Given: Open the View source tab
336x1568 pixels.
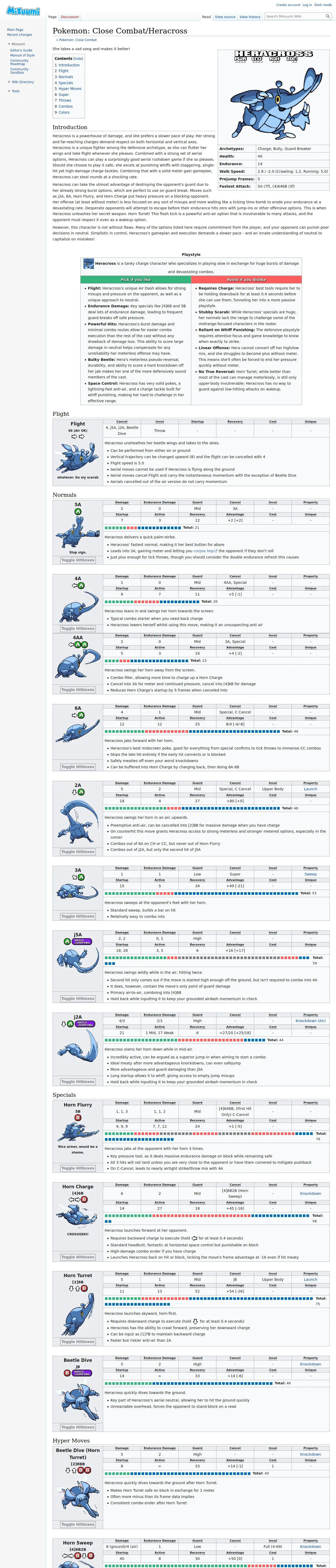Looking at the screenshot, I should point(225,17).
